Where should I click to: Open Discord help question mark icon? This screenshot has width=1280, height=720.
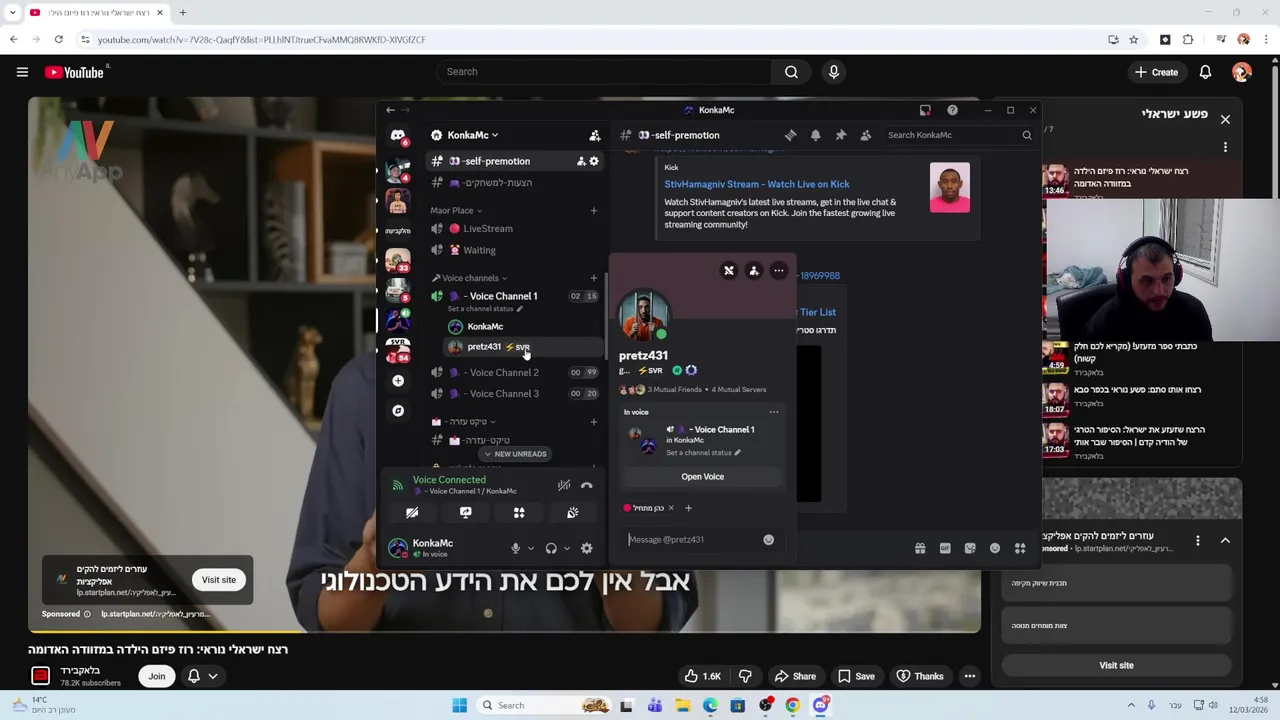click(x=952, y=110)
